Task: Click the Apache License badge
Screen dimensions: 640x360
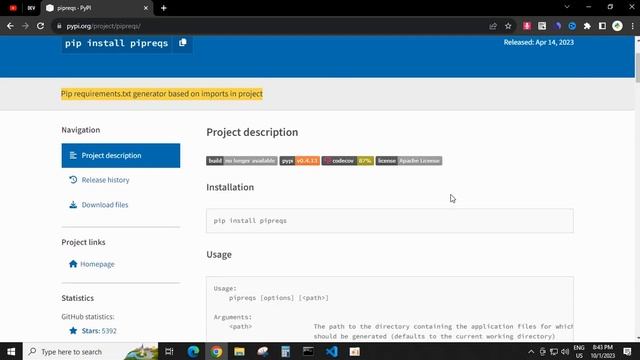Action: click(x=409, y=161)
